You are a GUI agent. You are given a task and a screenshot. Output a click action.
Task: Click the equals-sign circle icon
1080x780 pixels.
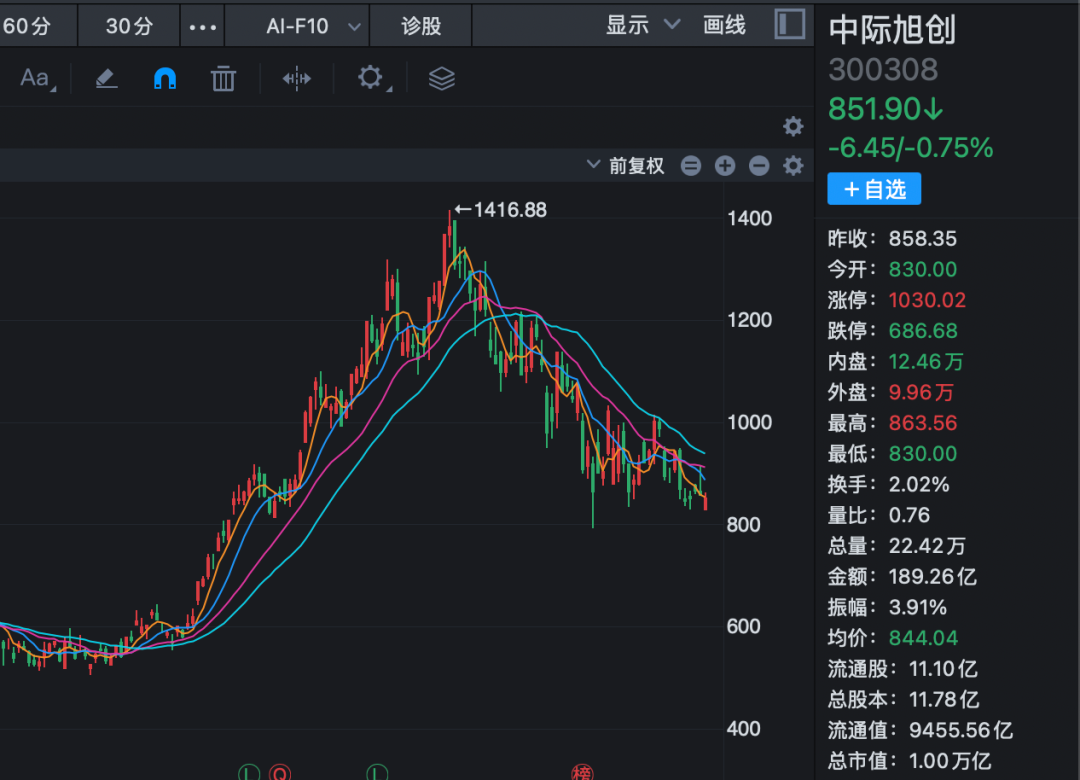(x=691, y=165)
